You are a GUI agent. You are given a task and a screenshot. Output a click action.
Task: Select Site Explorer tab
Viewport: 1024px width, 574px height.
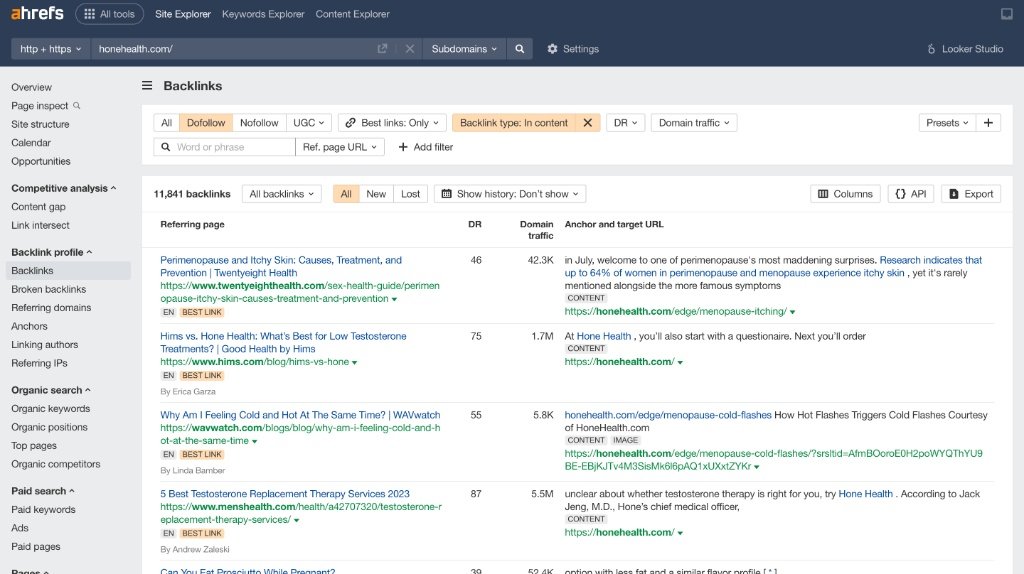(x=183, y=14)
